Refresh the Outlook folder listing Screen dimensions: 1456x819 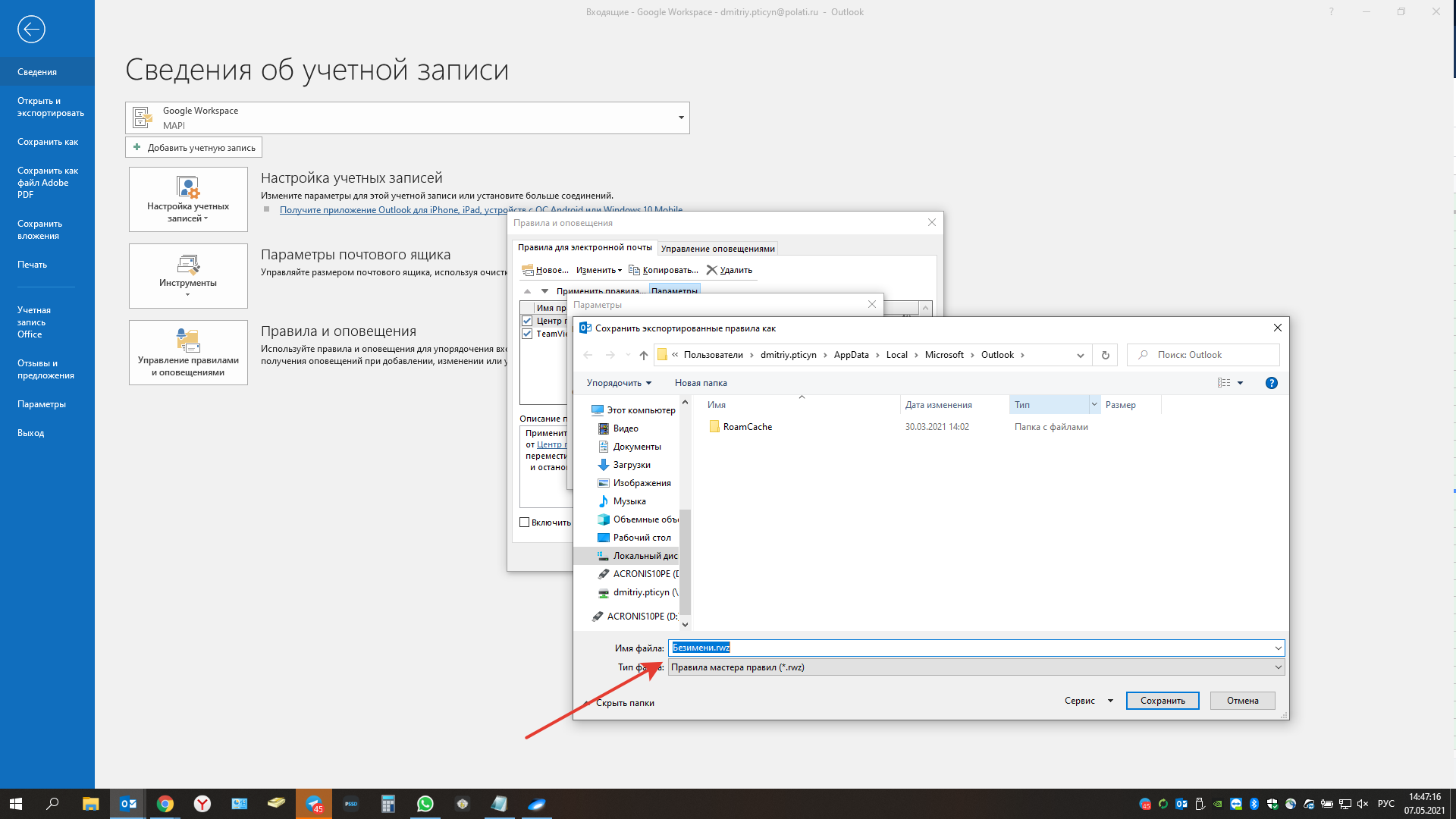(1105, 355)
